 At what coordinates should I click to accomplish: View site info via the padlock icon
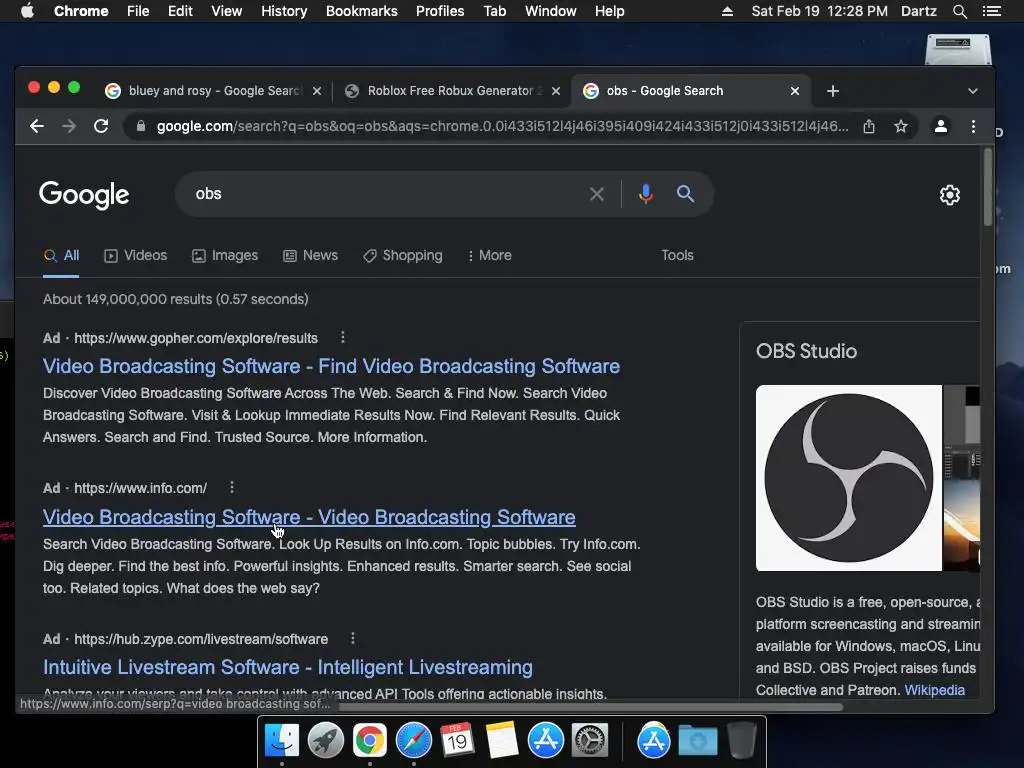[x=140, y=126]
